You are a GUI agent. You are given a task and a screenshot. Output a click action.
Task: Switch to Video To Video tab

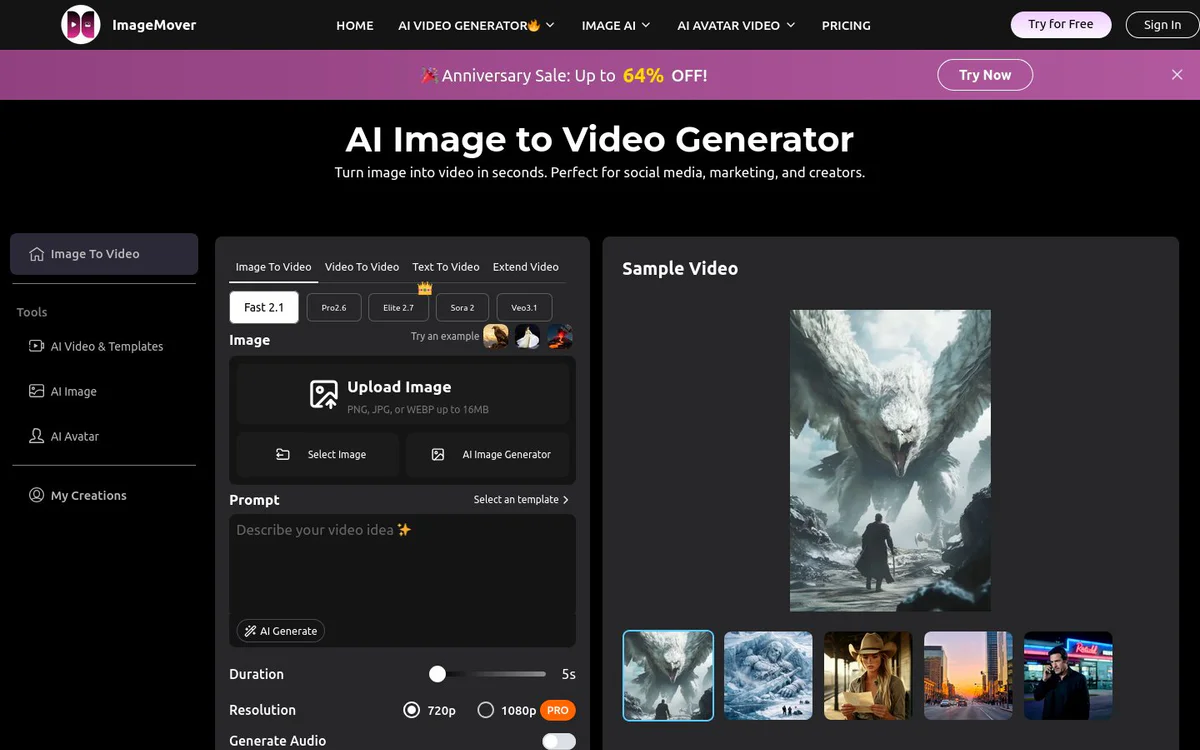point(362,267)
